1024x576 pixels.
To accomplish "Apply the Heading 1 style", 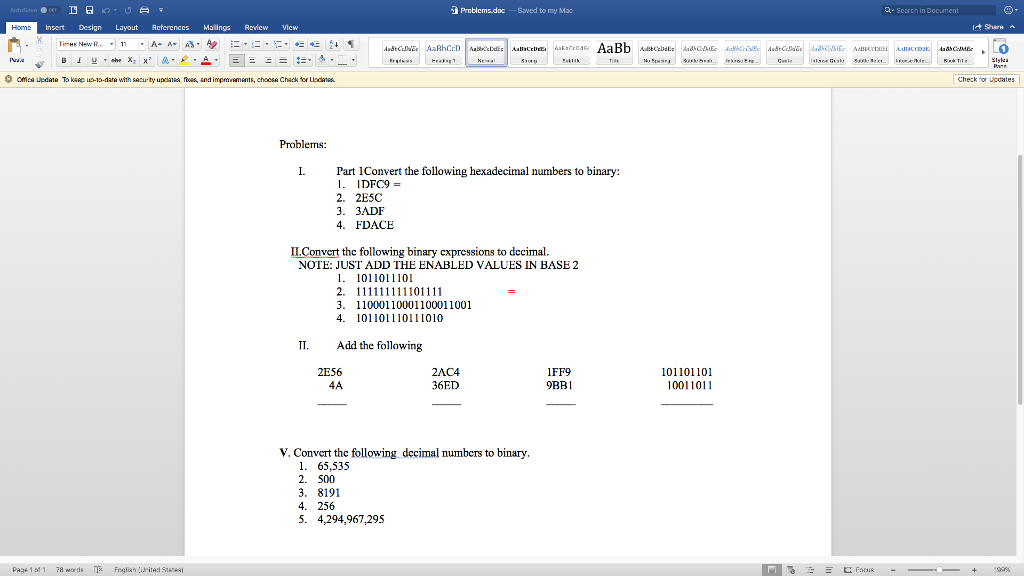I will [443, 52].
